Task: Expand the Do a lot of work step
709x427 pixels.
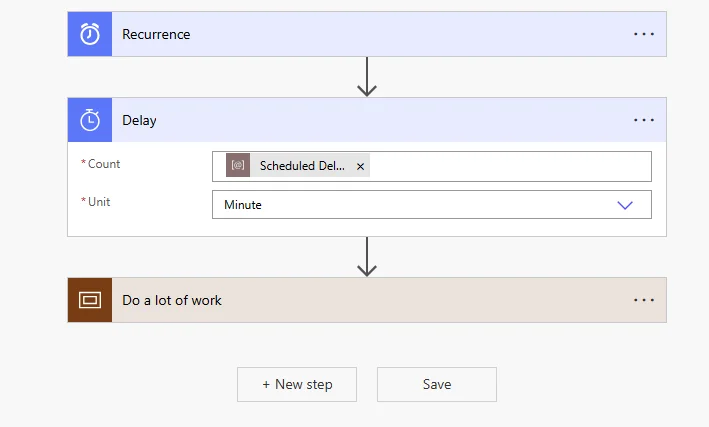Action: [367, 300]
